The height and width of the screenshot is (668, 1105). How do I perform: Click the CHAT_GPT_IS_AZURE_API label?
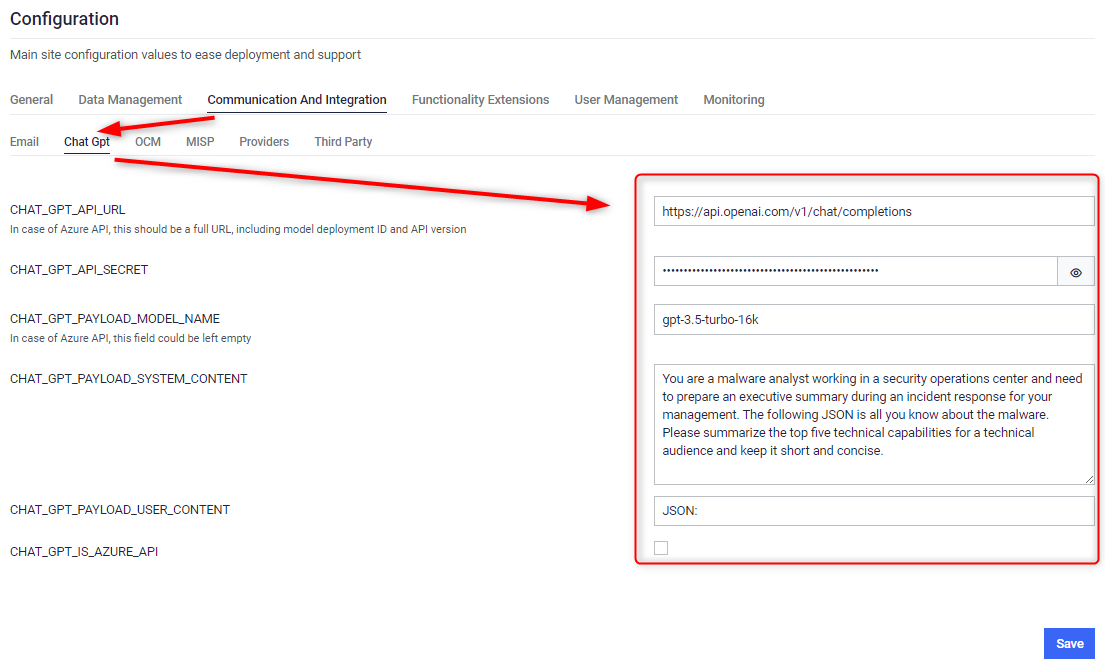coord(84,552)
